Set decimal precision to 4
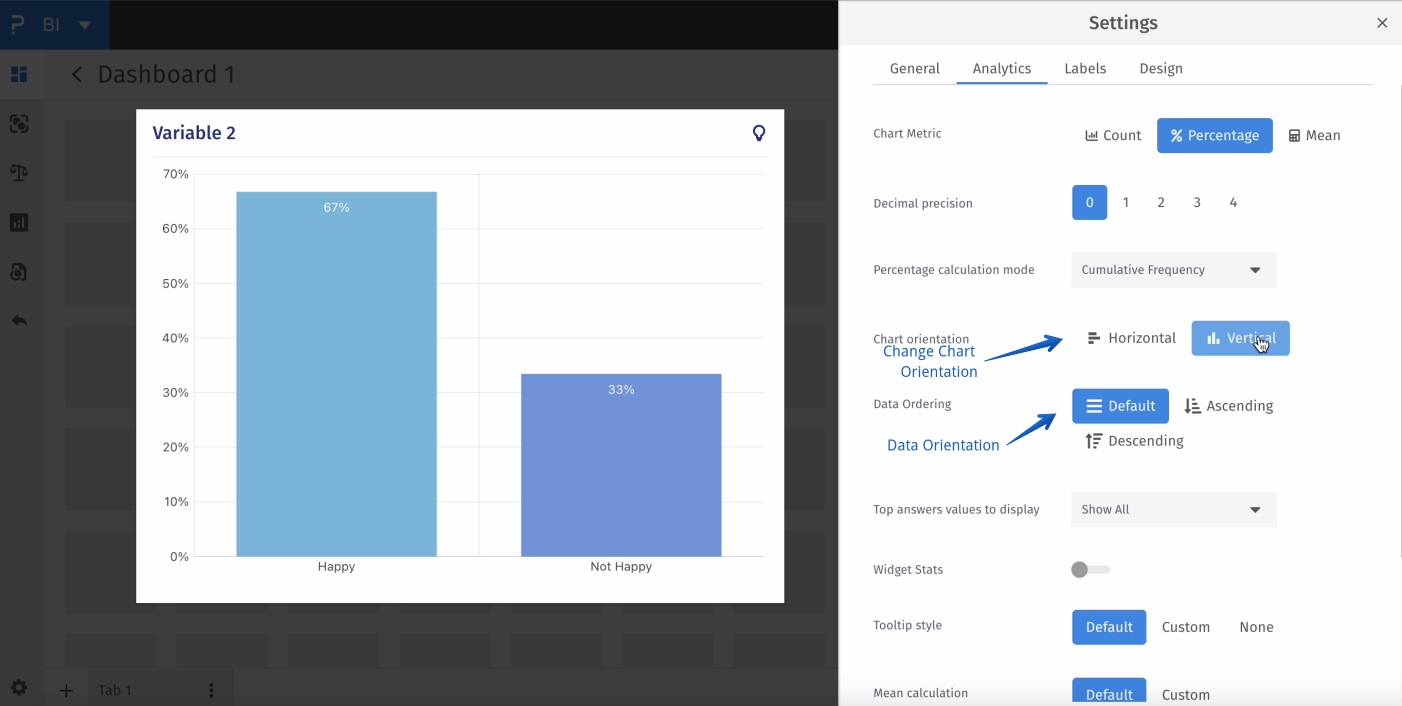Viewport: 1402px width, 706px height. point(1233,202)
